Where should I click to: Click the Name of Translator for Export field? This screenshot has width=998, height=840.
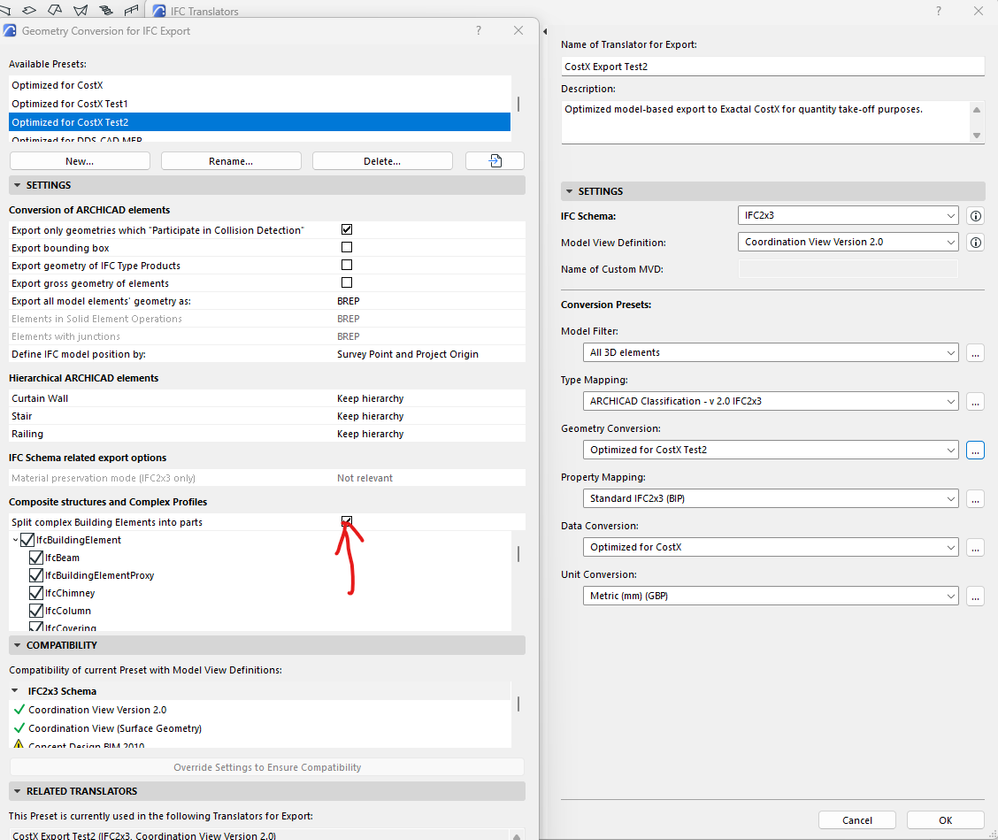point(773,66)
